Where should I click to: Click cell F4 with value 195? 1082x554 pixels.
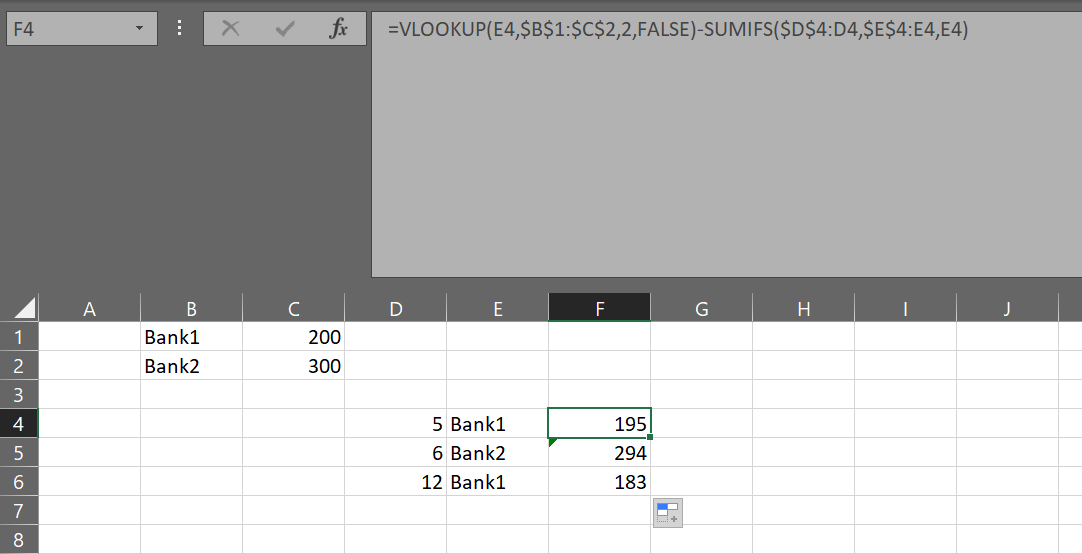pyautogui.click(x=600, y=424)
